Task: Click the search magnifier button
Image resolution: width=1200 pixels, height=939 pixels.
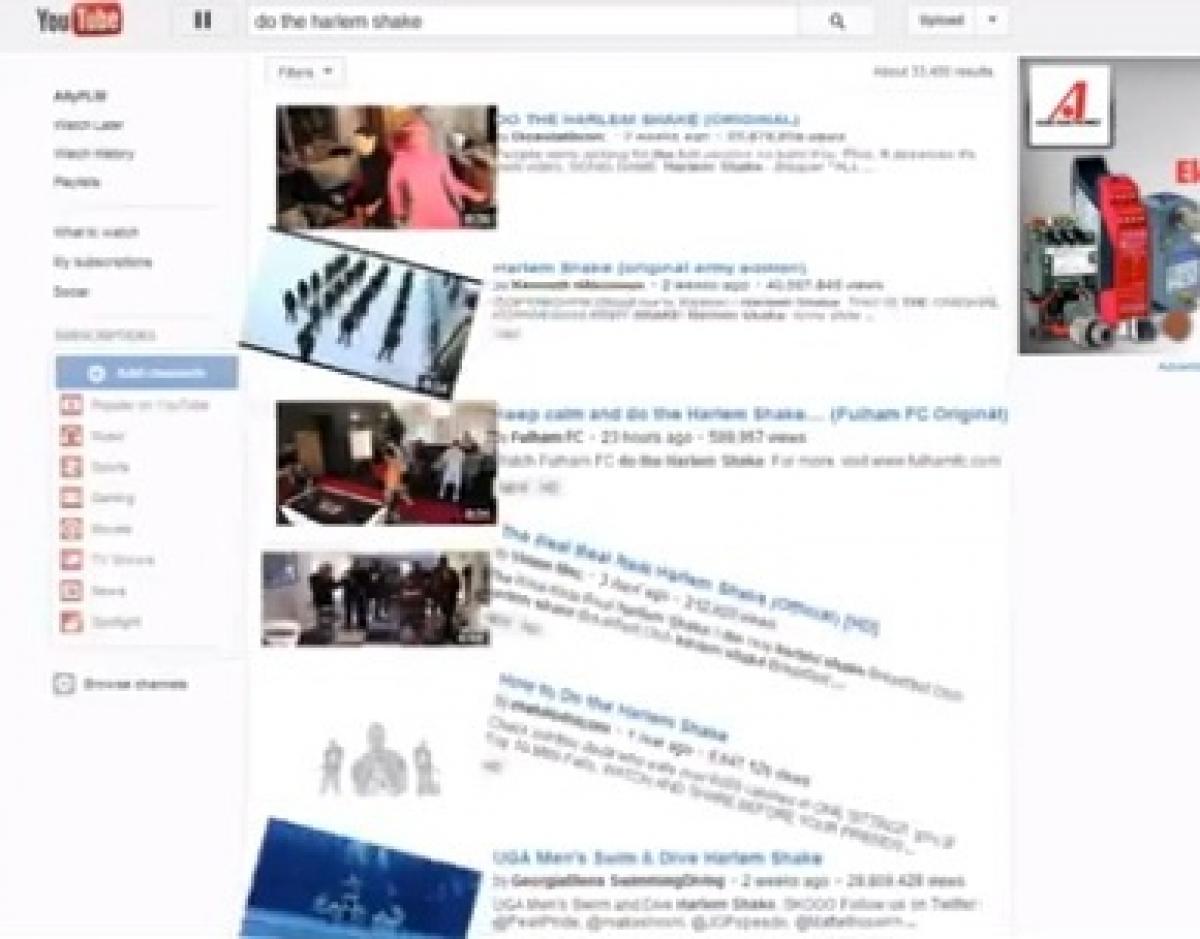Action: pyautogui.click(x=837, y=21)
